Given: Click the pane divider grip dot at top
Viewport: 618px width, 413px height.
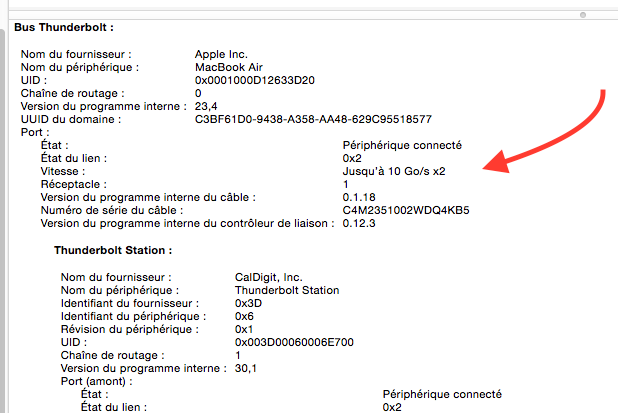Looking at the screenshot, I should click(x=583, y=15).
